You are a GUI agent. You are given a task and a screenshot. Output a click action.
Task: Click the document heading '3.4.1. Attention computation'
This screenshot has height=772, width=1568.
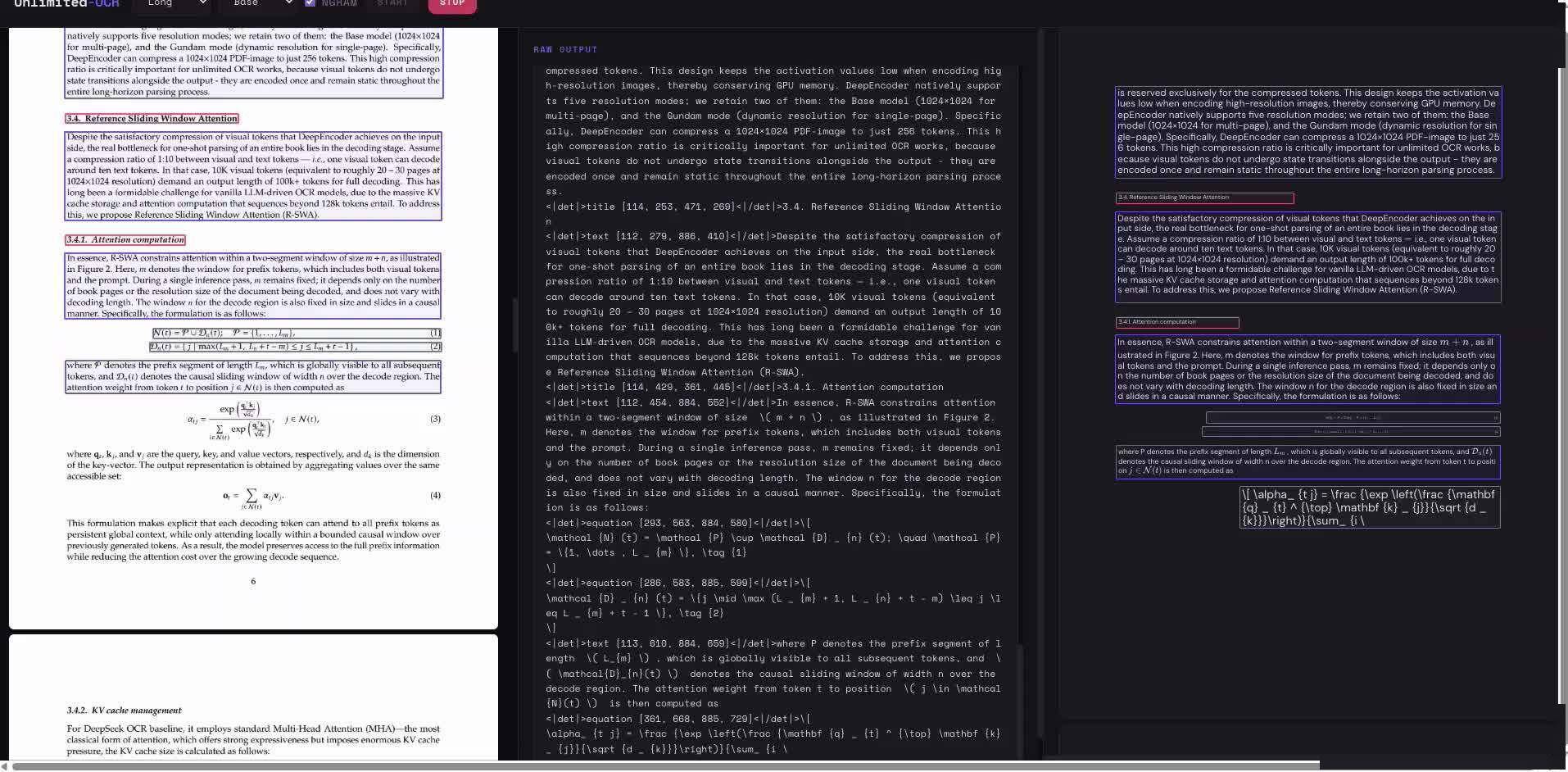coord(125,240)
